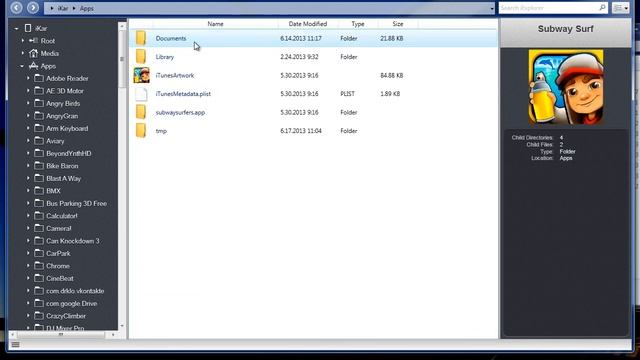This screenshot has width=640, height=360.
Task: Select com.drklo.vkontakte in the tree
Action: [x=75, y=291]
